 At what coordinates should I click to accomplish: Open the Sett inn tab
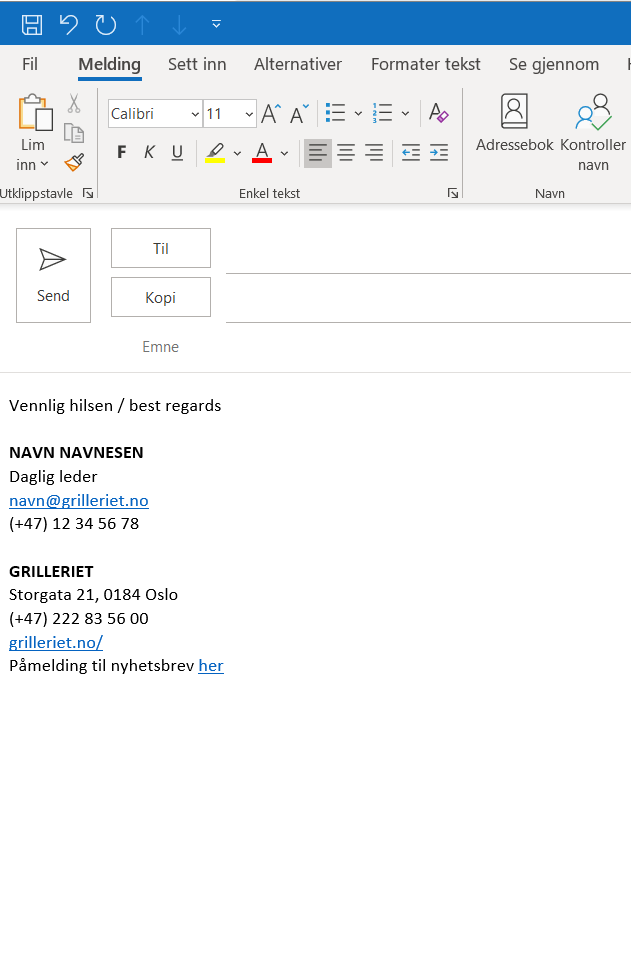(197, 64)
